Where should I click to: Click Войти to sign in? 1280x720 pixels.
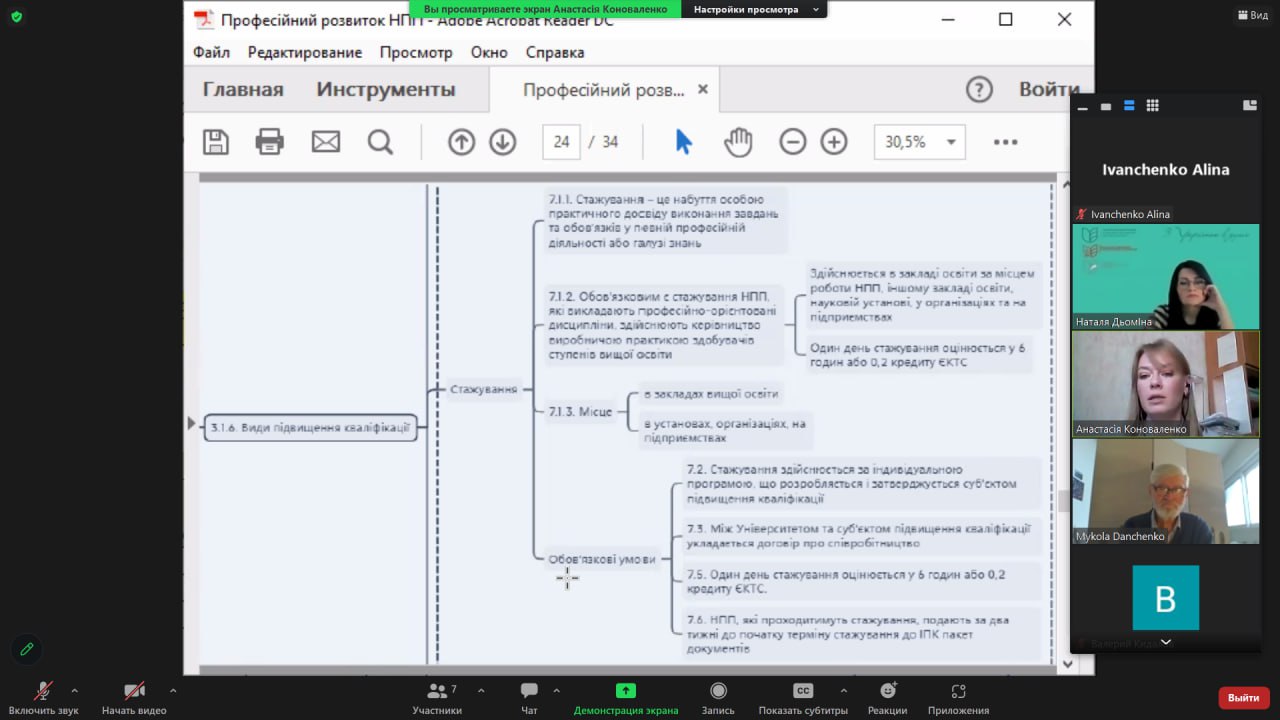point(1048,89)
